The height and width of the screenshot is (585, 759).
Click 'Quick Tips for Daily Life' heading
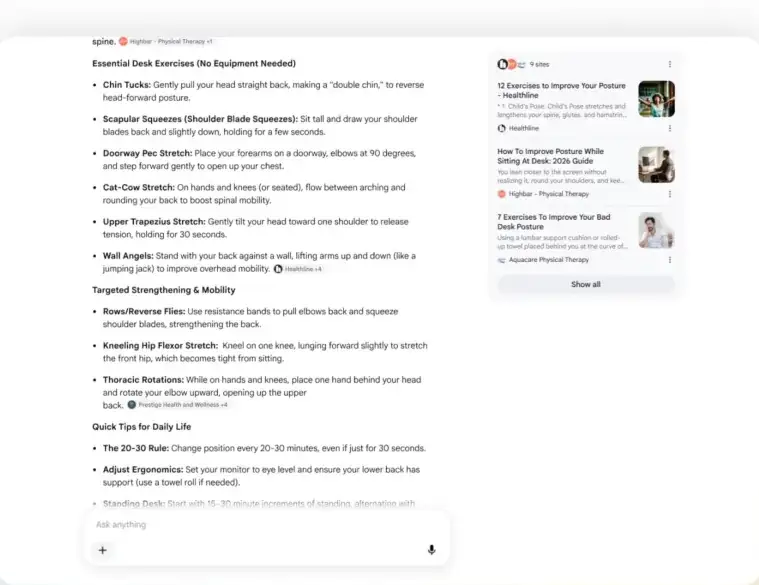pyautogui.click(x=141, y=427)
